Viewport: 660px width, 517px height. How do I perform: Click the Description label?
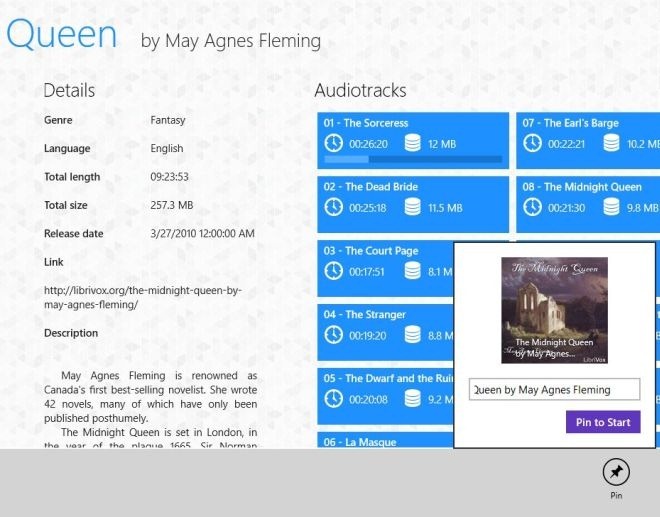[71, 333]
